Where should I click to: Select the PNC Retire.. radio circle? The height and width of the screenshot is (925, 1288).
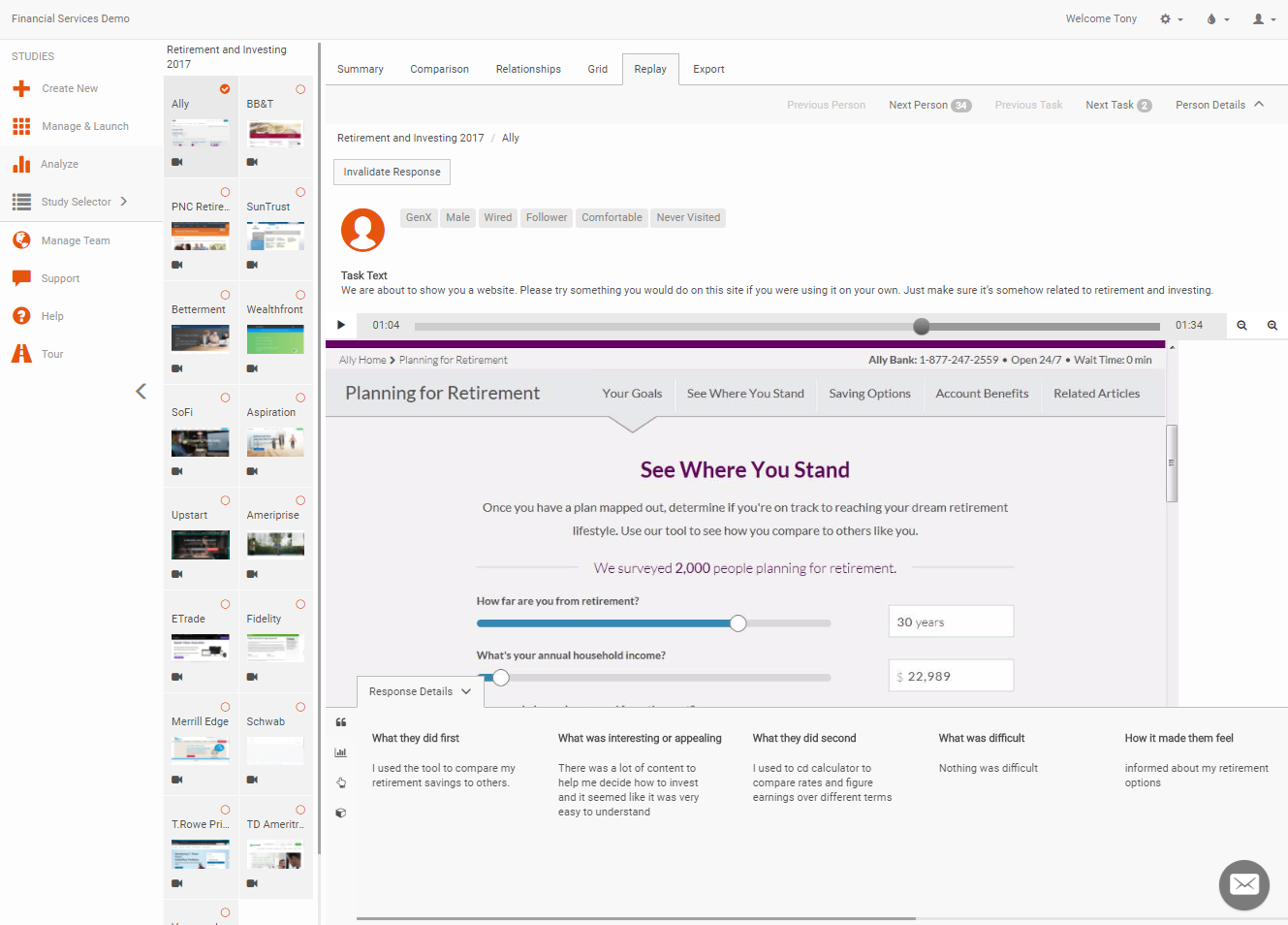[x=225, y=192]
